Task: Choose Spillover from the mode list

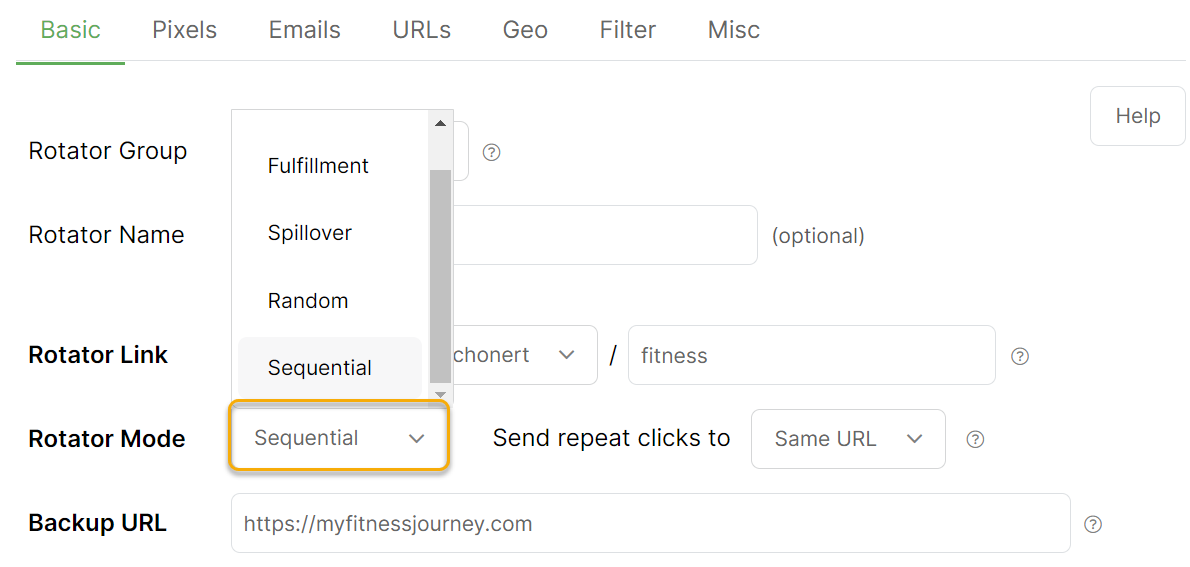Action: click(329, 233)
